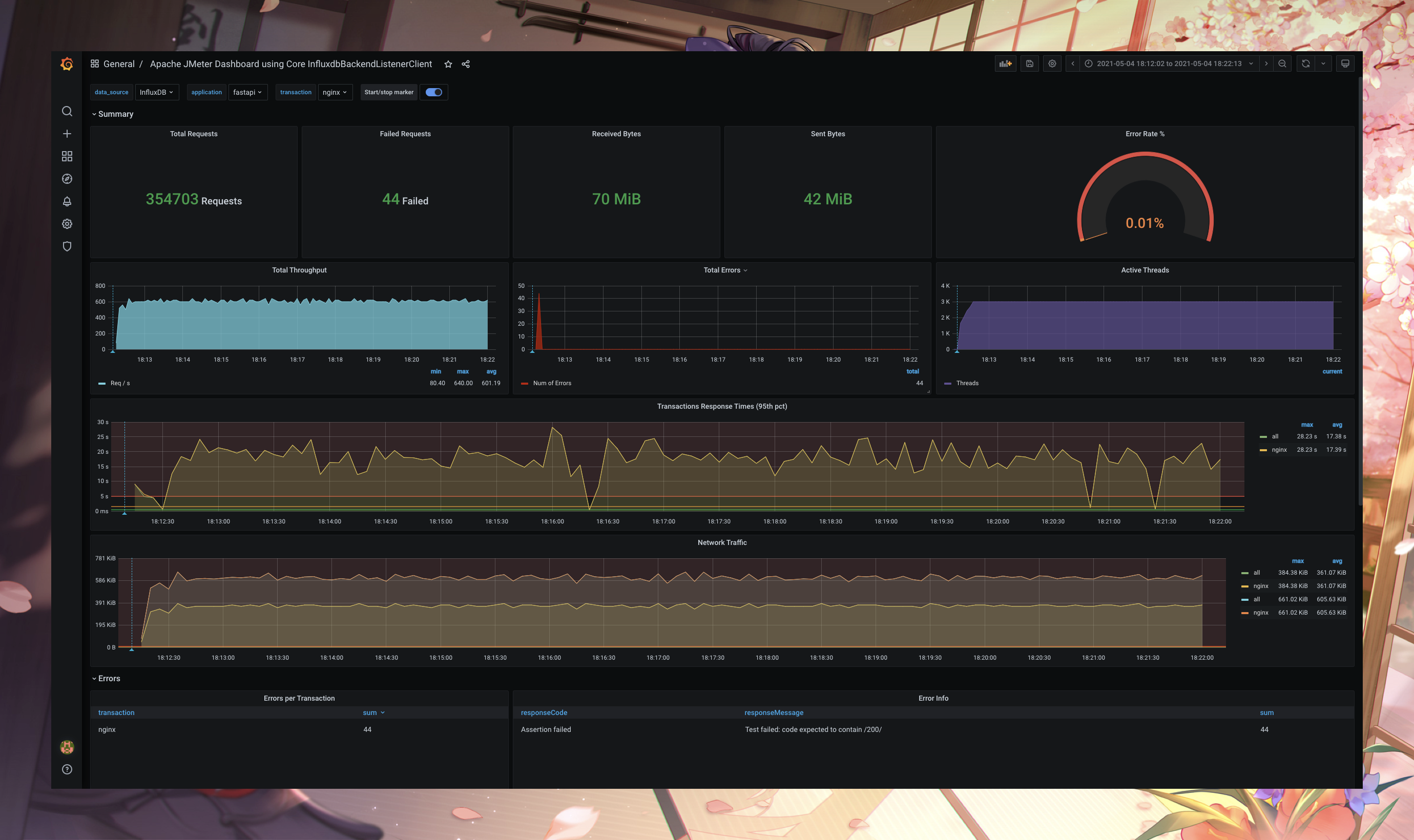Sort by the responseCode column header

[x=544, y=712]
